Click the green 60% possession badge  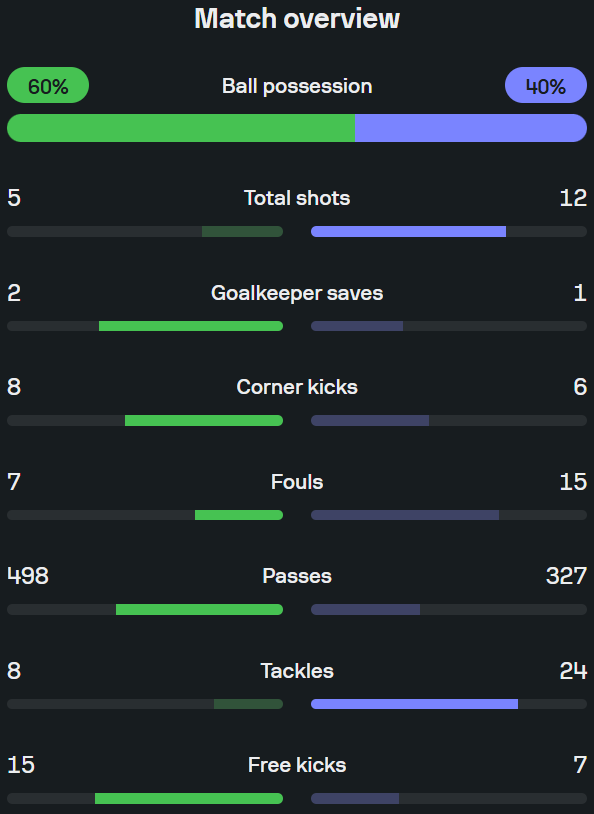coord(48,85)
